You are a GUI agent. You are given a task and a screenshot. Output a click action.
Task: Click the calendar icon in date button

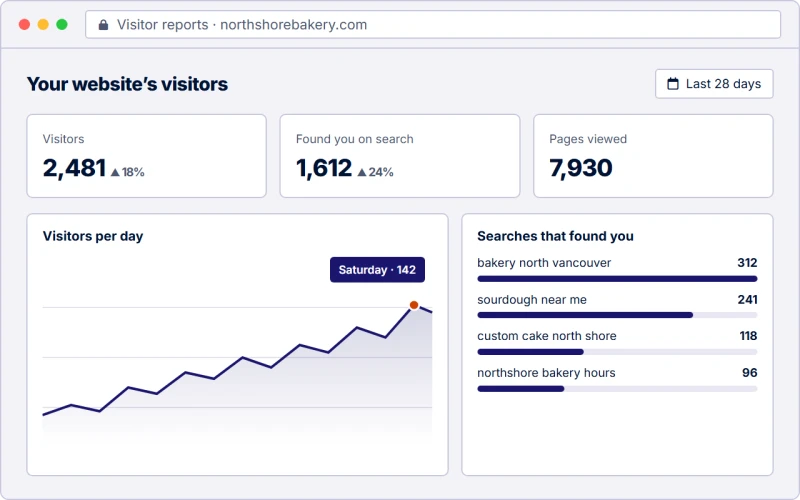tap(673, 84)
